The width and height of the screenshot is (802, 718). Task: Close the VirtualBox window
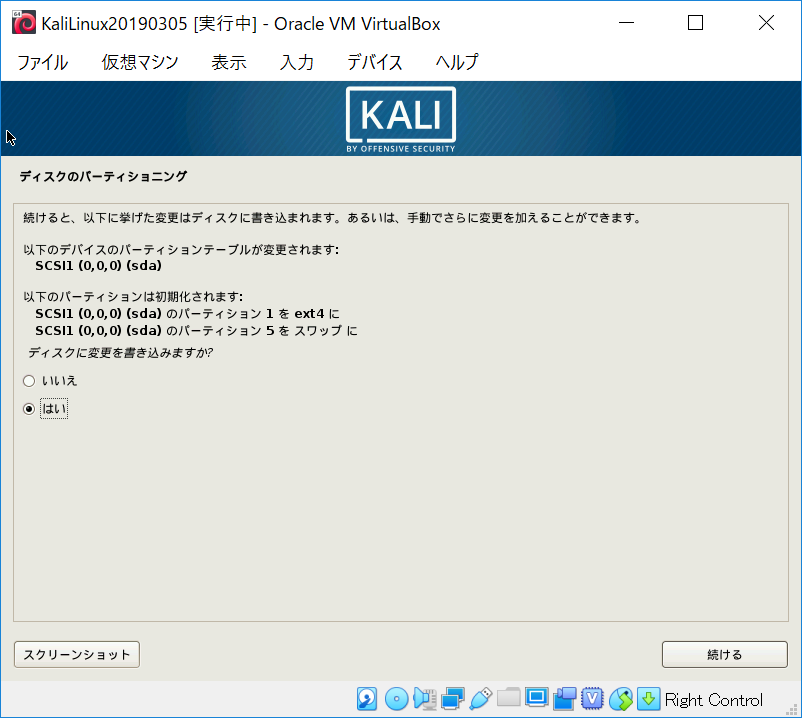pyautogui.click(x=766, y=23)
